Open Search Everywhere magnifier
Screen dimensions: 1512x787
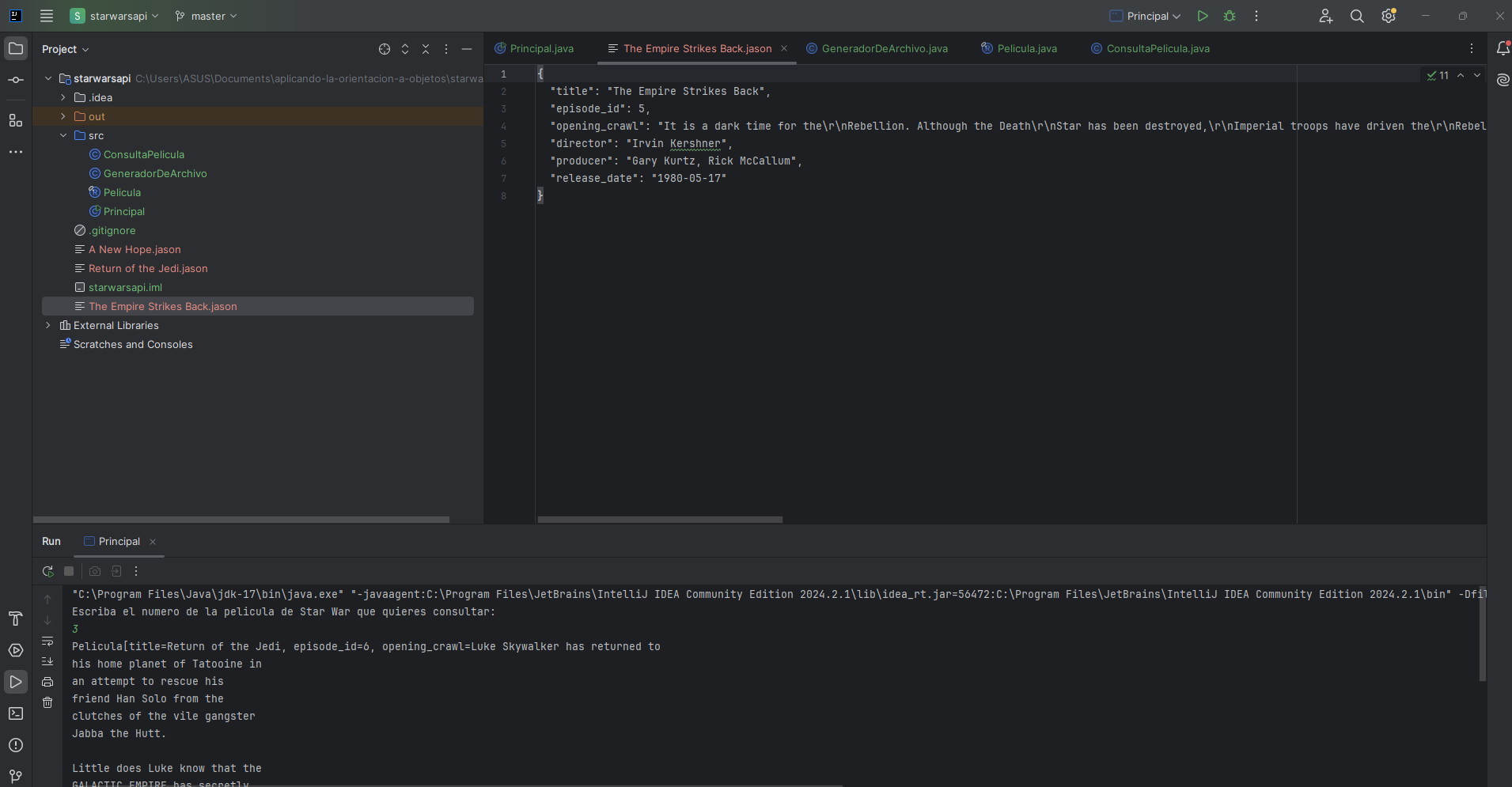(x=1357, y=16)
